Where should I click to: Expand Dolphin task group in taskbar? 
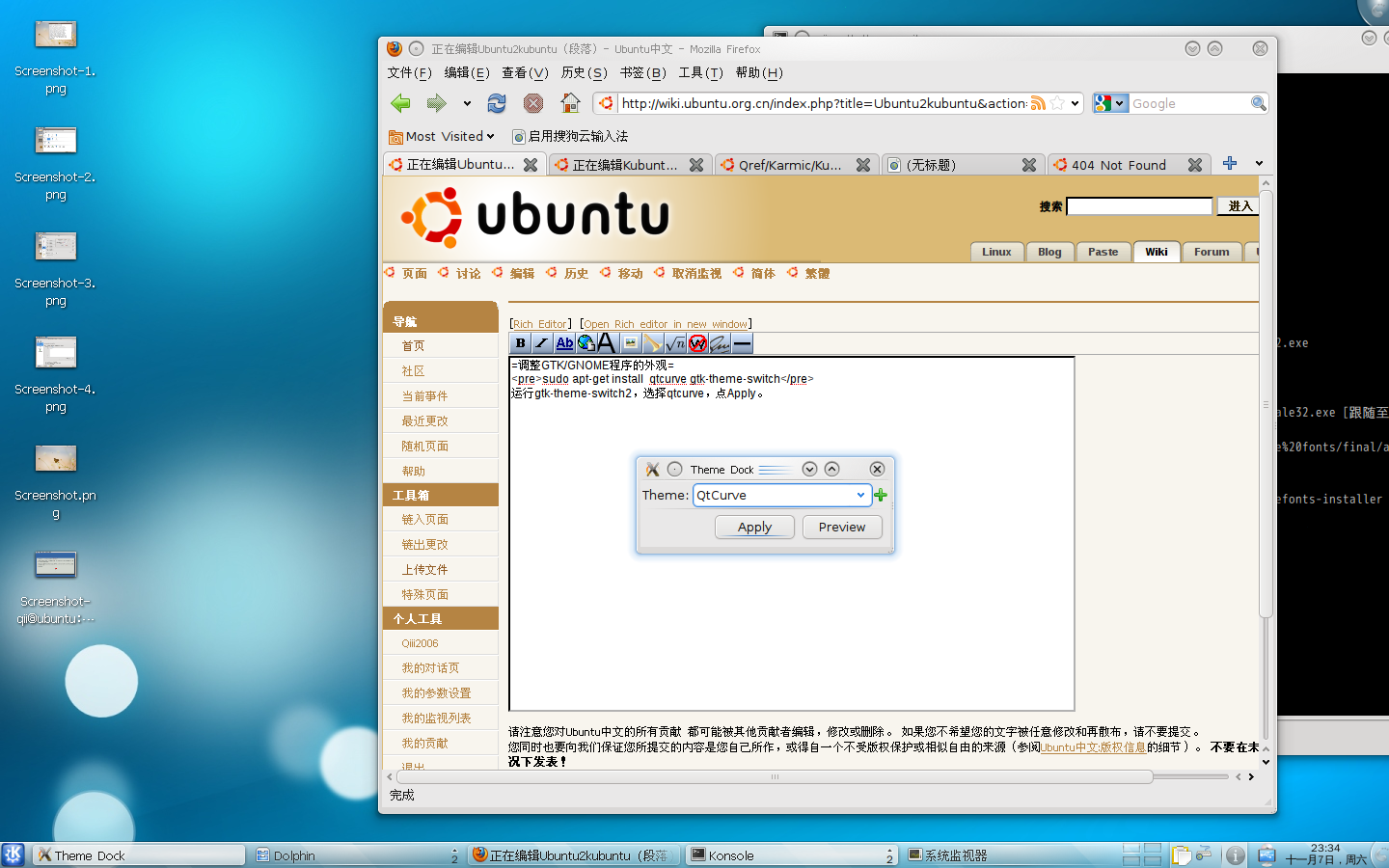tap(454, 855)
